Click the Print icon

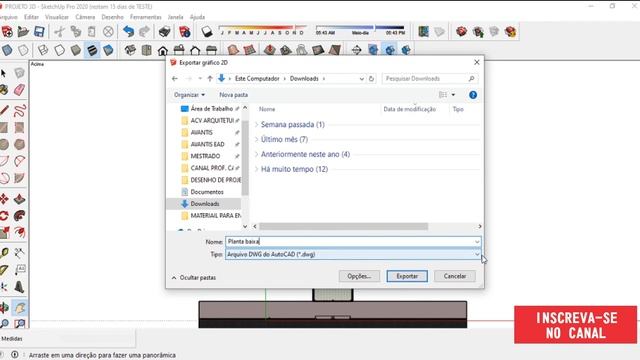[x=164, y=31]
